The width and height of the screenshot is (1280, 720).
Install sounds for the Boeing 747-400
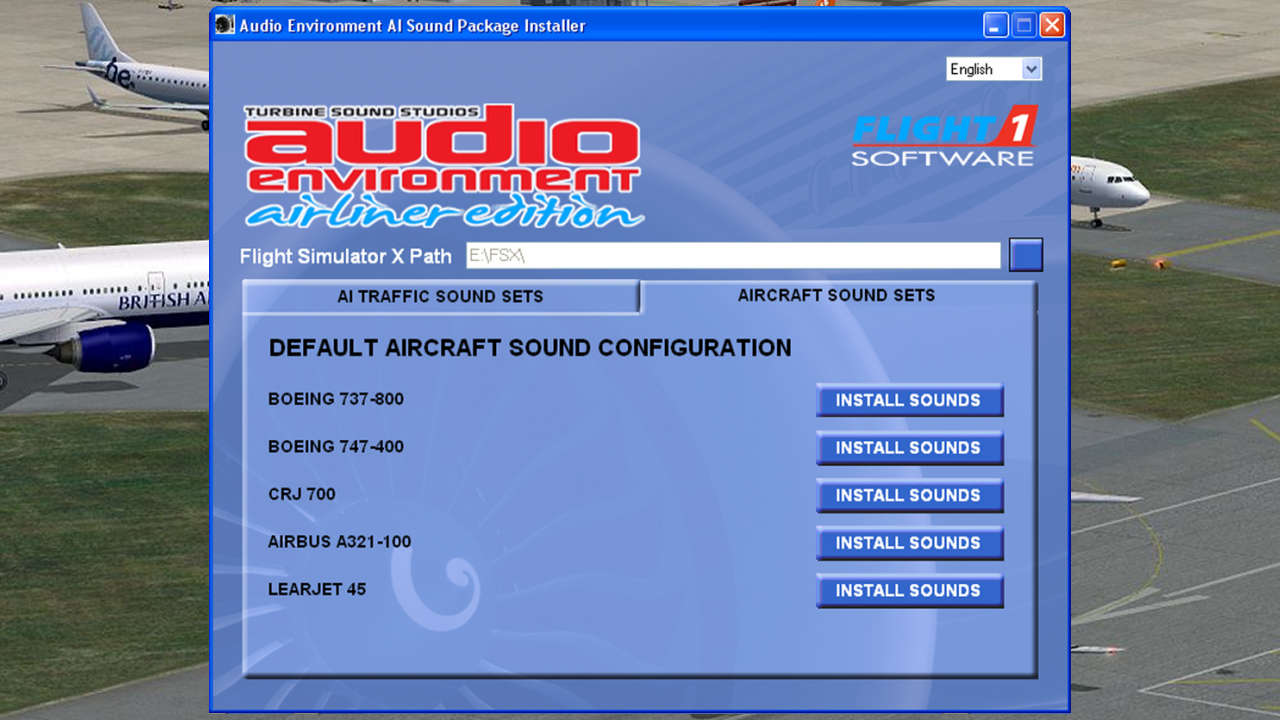(909, 448)
